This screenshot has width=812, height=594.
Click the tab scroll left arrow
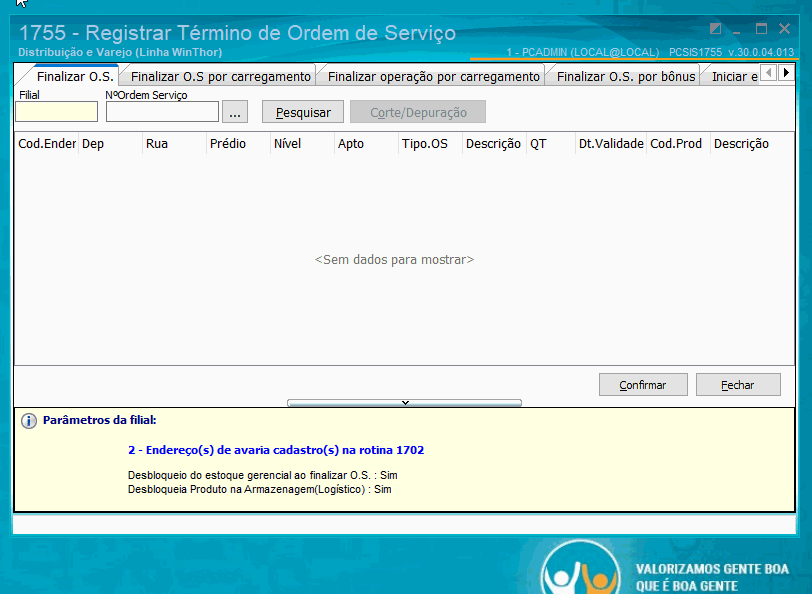769,73
